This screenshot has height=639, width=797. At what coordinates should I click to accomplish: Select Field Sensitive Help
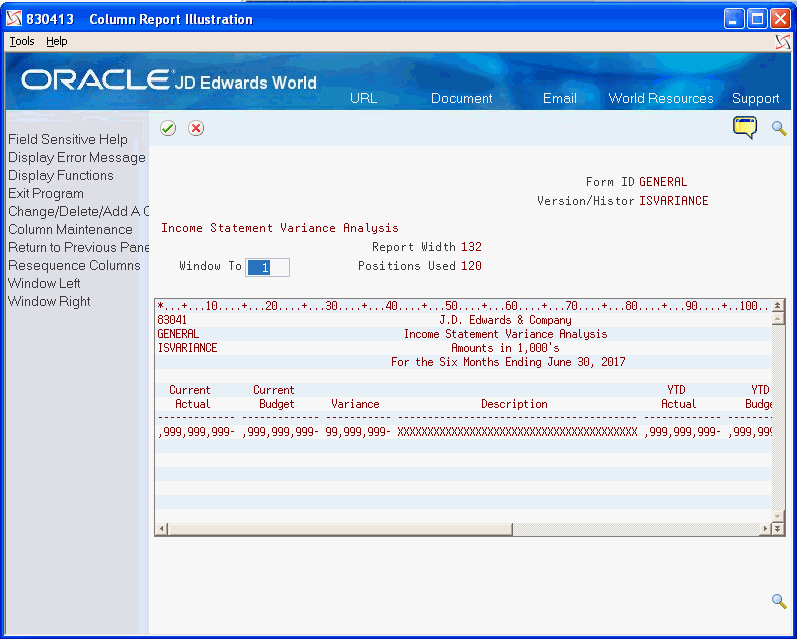tap(68, 139)
